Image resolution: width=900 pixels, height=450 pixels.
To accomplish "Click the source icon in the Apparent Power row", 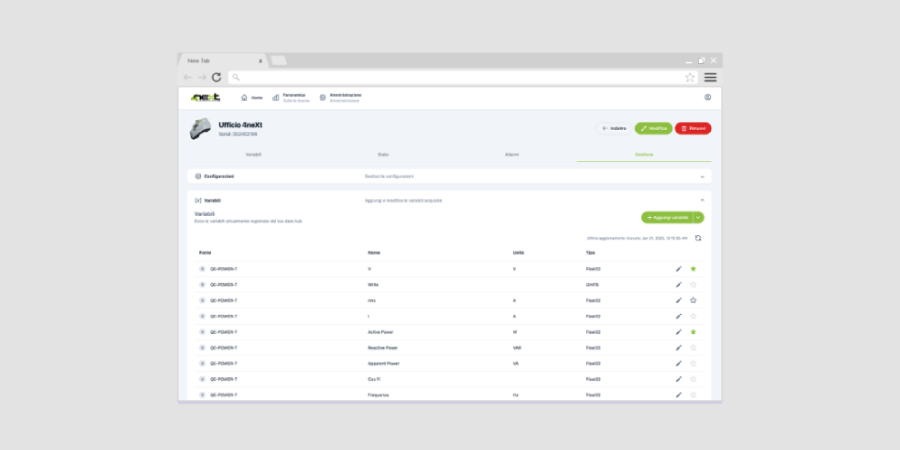I will point(202,363).
